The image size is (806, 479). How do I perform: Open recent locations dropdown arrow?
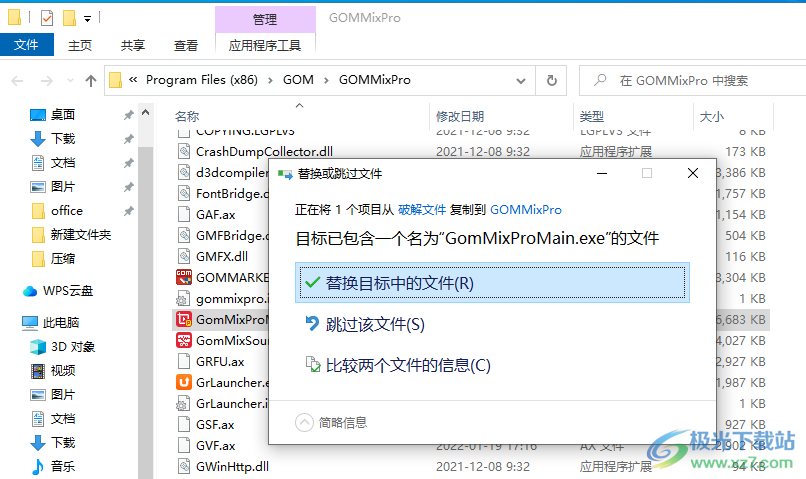(x=70, y=81)
